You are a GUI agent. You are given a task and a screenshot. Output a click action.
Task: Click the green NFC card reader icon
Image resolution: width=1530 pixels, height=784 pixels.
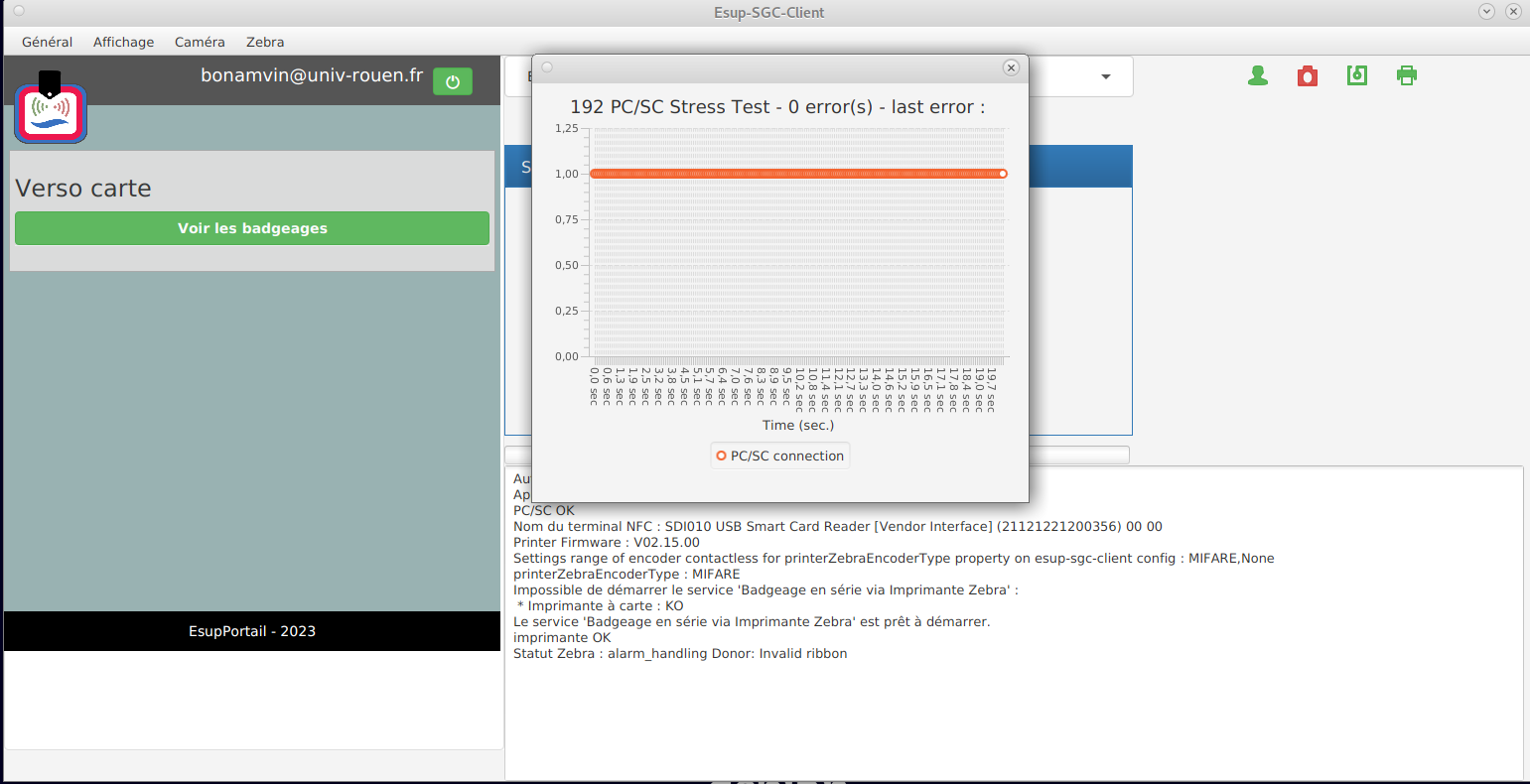click(x=1357, y=75)
